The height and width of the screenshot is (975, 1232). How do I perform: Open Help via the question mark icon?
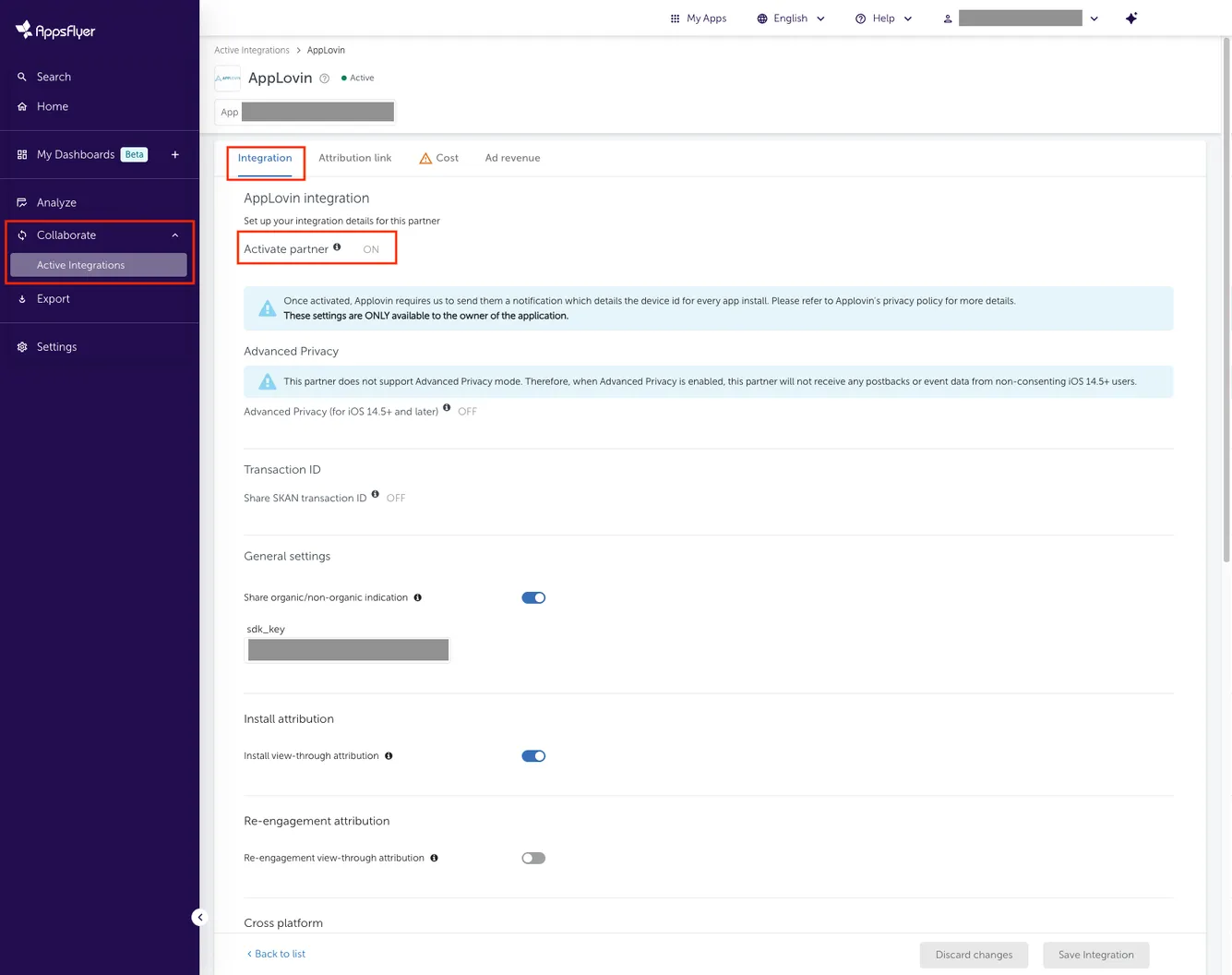click(x=860, y=18)
